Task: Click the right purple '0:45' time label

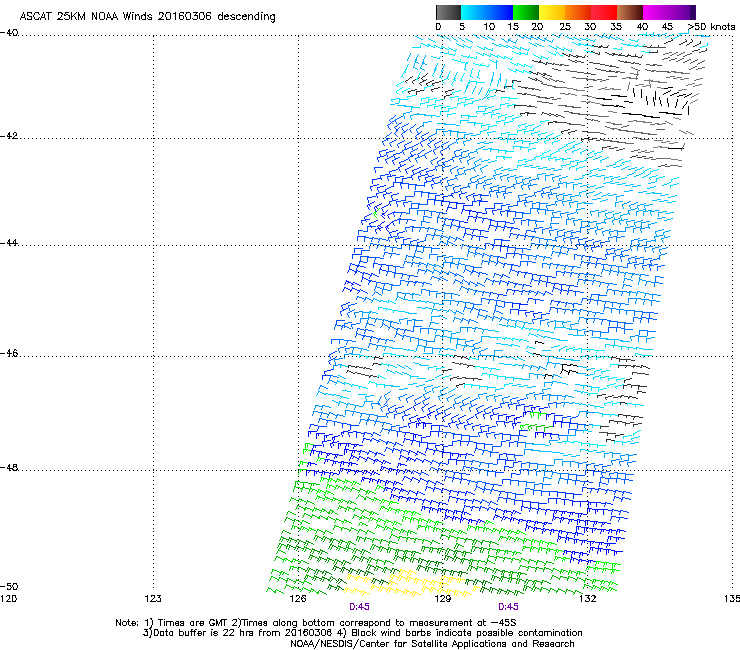Action: pos(508,607)
